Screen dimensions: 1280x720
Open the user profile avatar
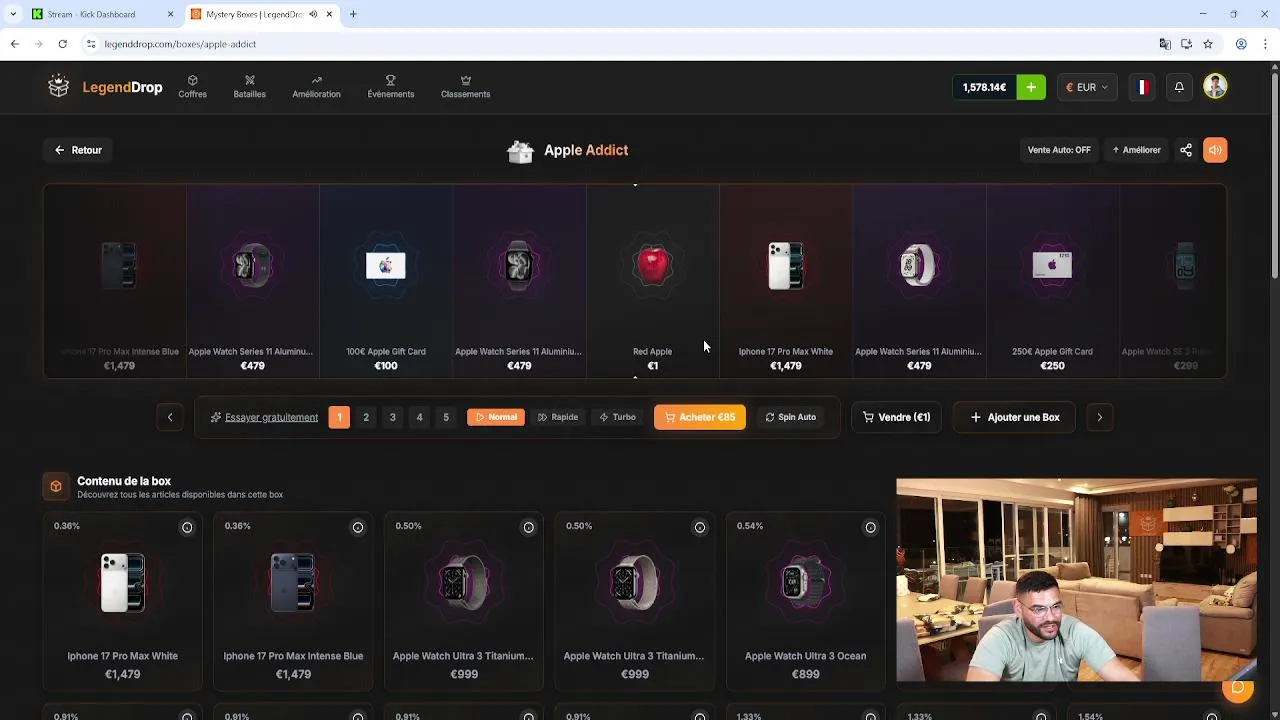pyautogui.click(x=1215, y=87)
